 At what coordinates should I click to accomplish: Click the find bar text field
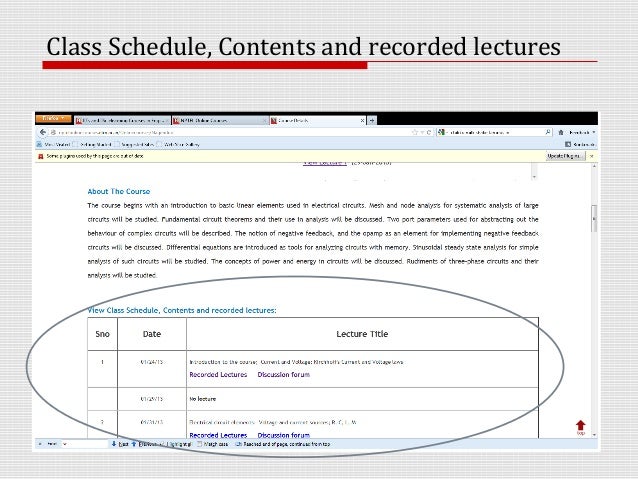coord(85,444)
